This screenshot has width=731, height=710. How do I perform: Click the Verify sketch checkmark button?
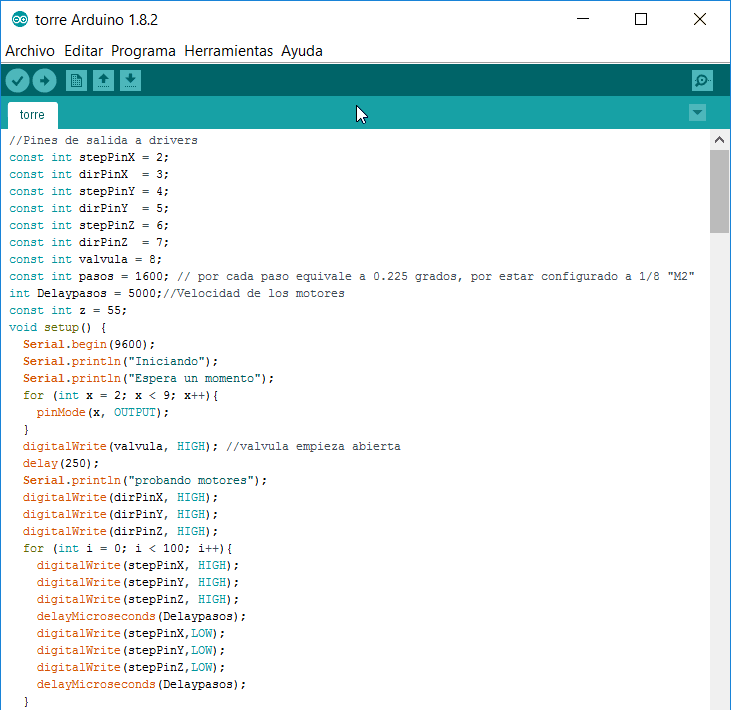coord(17,81)
